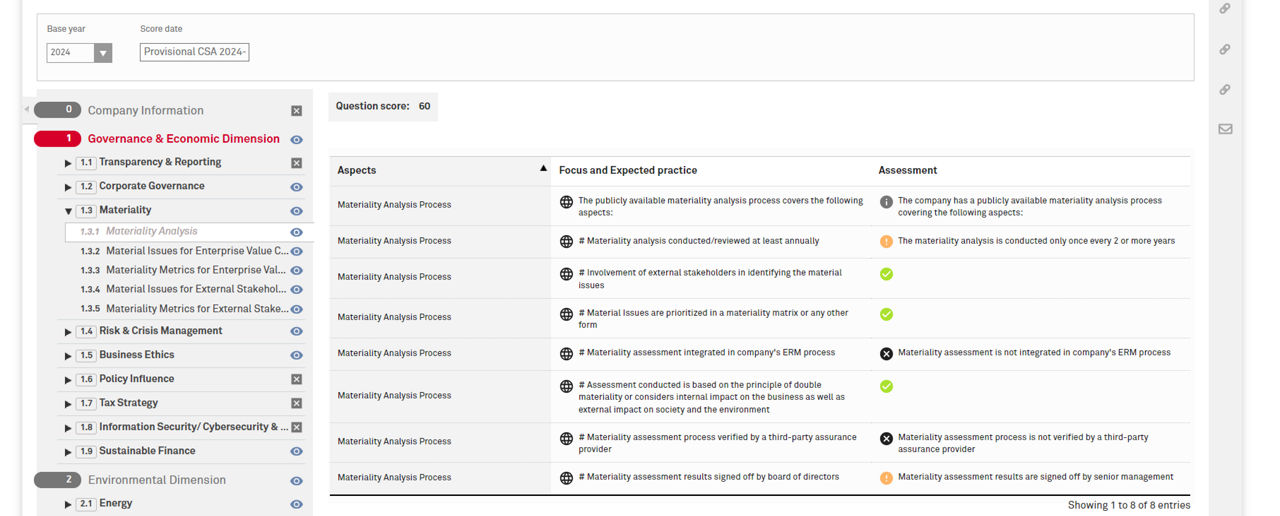Viewport: 1280px width, 516px height.
Task: Open Governance & Economic Dimension heading
Action: 184,139
